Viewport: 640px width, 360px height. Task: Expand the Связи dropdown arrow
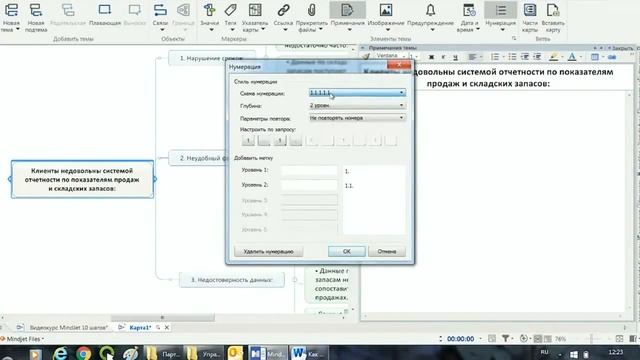(x=162, y=30)
